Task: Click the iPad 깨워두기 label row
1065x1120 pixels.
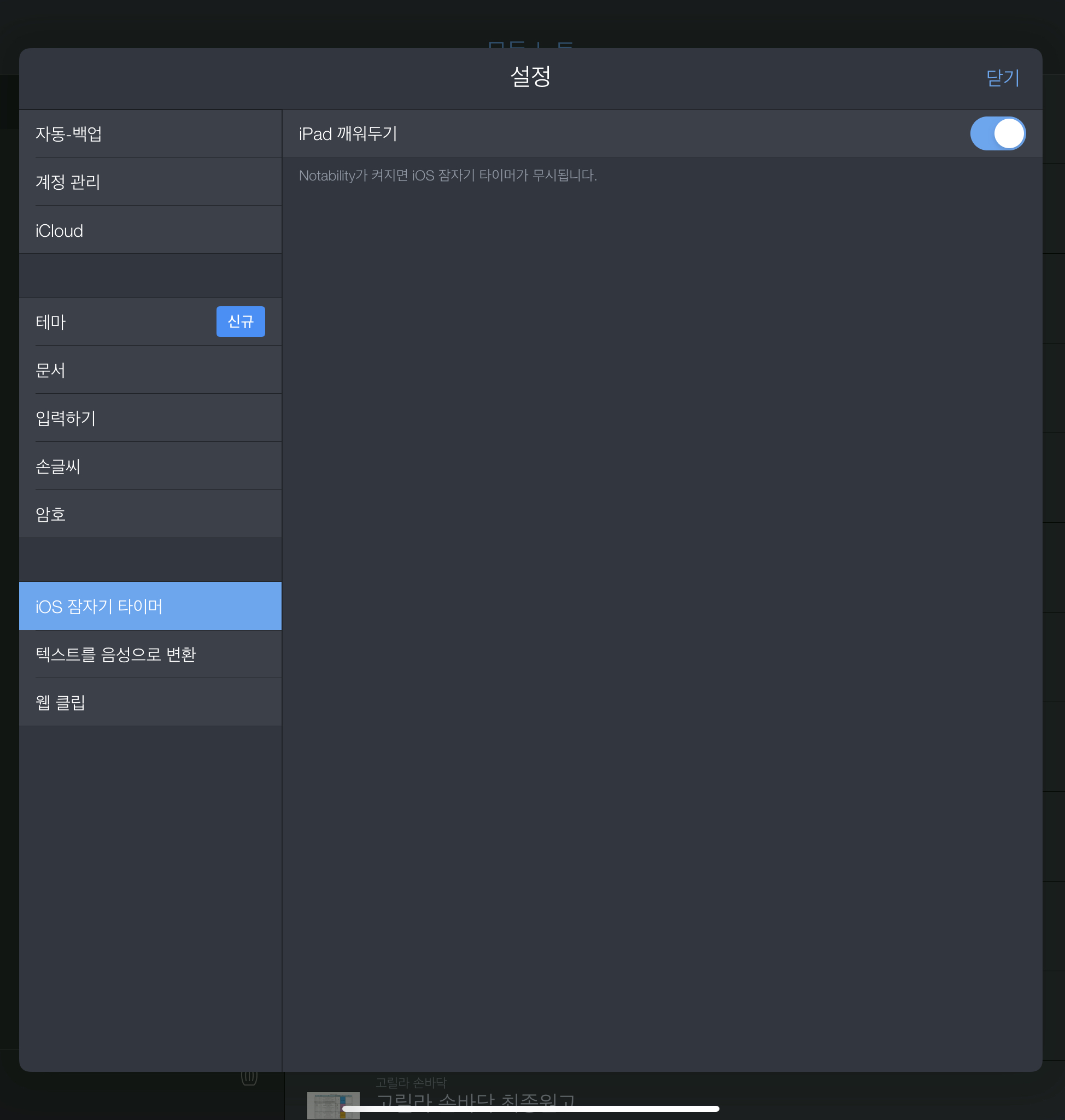Action: click(347, 134)
